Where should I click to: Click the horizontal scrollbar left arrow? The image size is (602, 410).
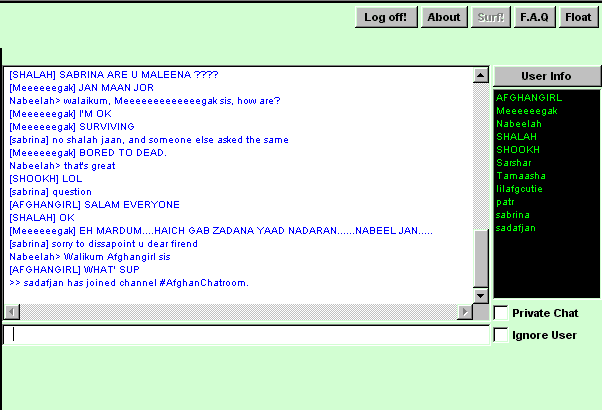pyautogui.click(x=11, y=312)
